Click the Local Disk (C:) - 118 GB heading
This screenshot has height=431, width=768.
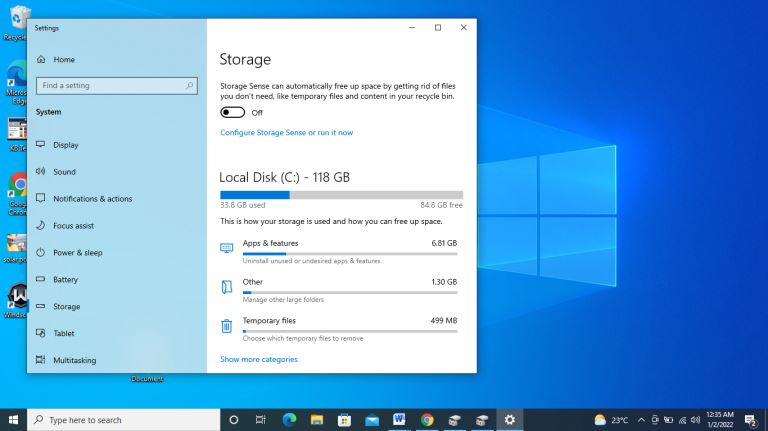coord(285,177)
